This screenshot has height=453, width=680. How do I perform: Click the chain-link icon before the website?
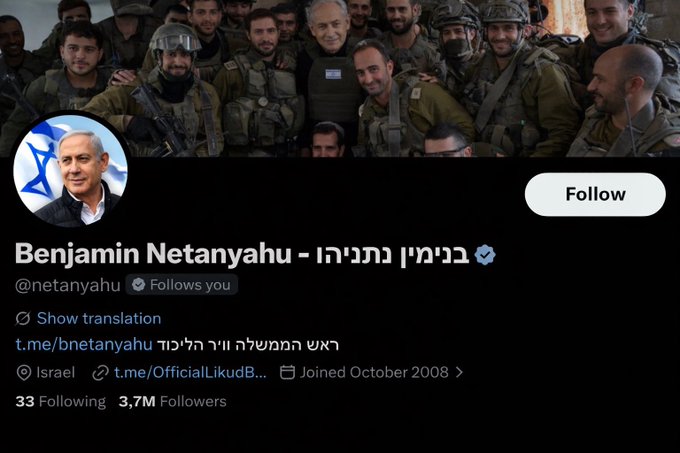coord(101,373)
